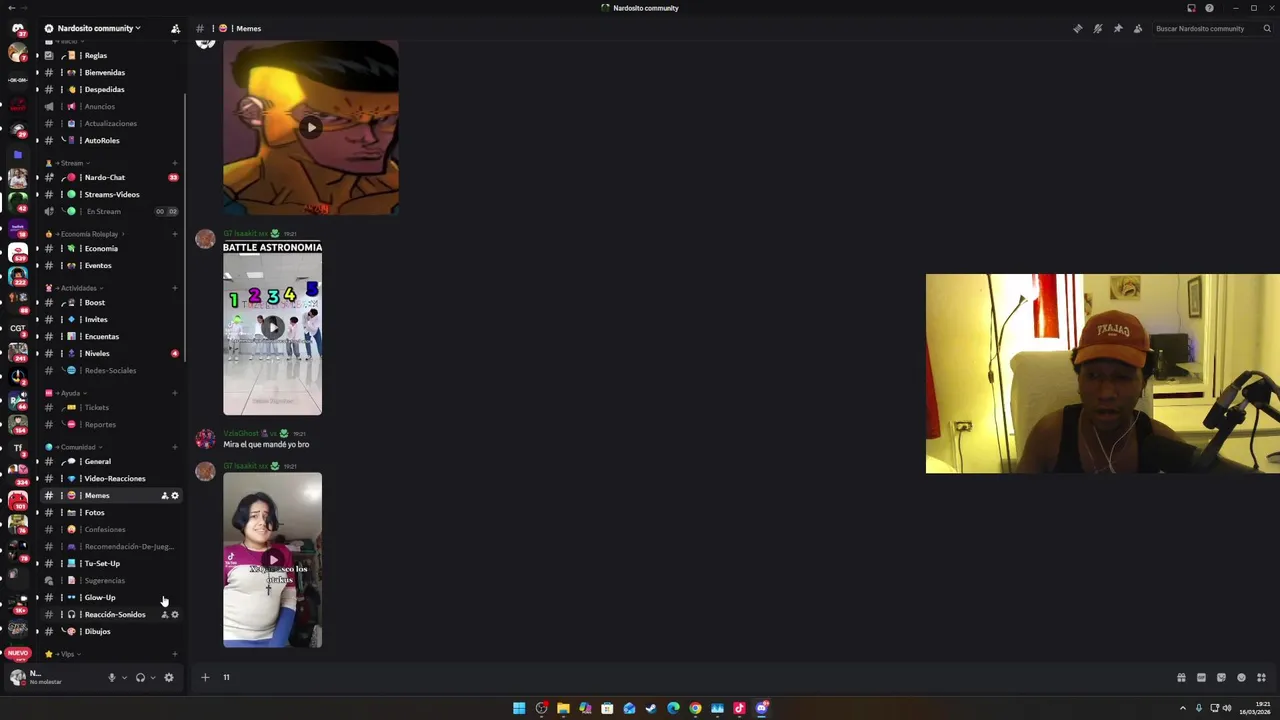Collapse the Economía Roleplay category
Screen dimensions: 1280x720
coord(85,234)
